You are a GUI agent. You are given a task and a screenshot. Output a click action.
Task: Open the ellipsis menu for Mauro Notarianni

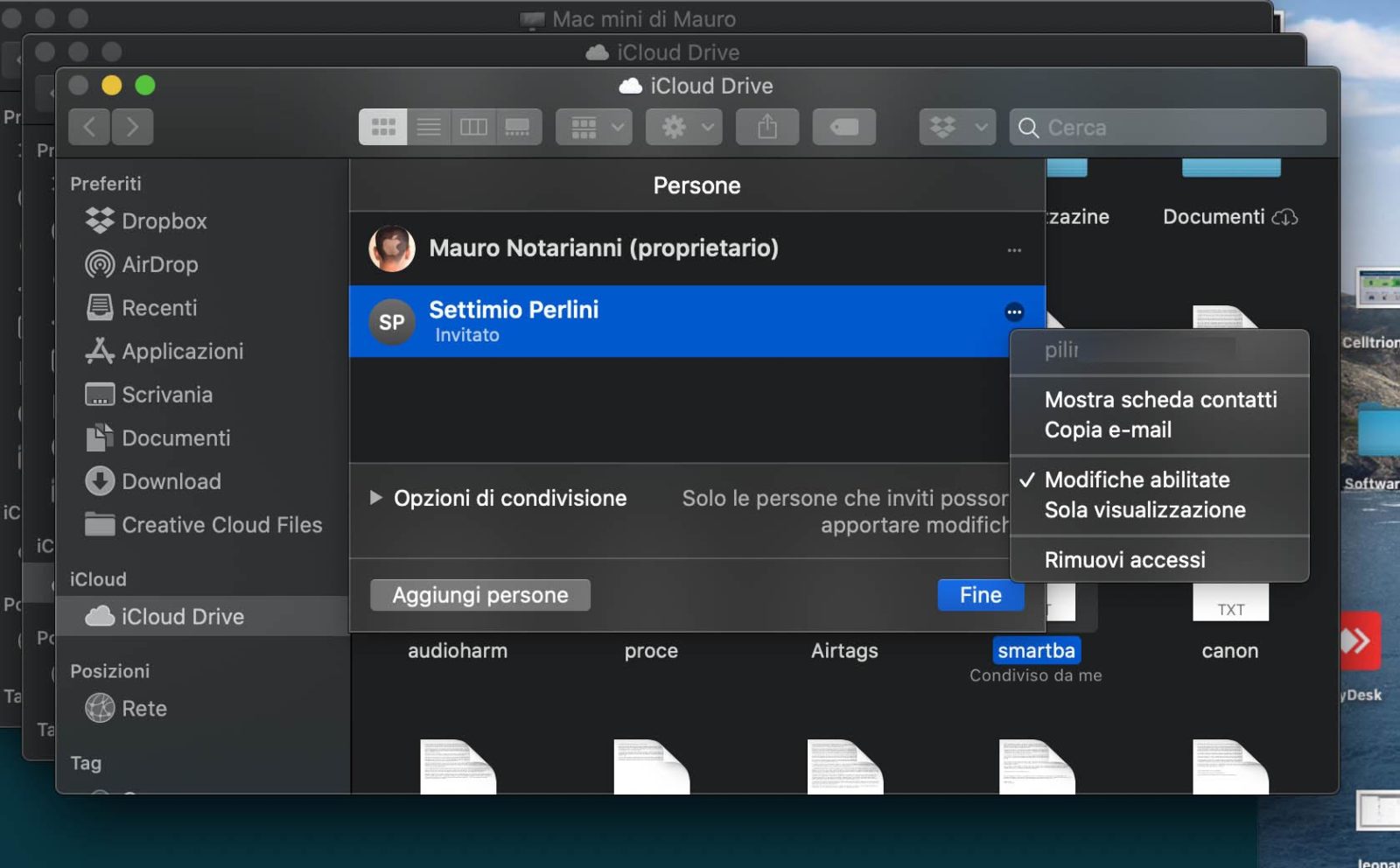[x=1013, y=250]
